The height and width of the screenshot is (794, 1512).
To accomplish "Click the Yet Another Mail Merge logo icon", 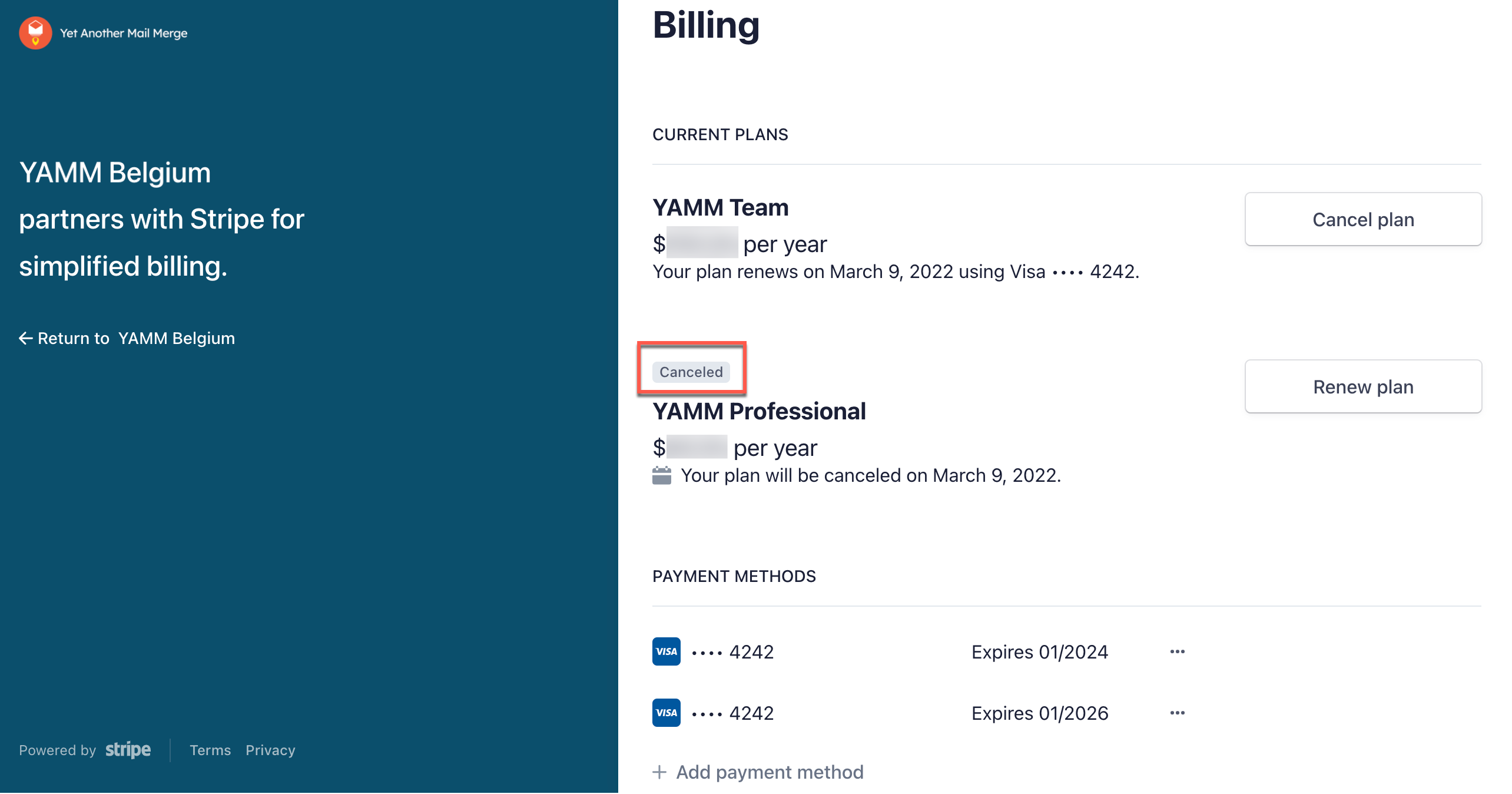I will pyautogui.click(x=35, y=33).
